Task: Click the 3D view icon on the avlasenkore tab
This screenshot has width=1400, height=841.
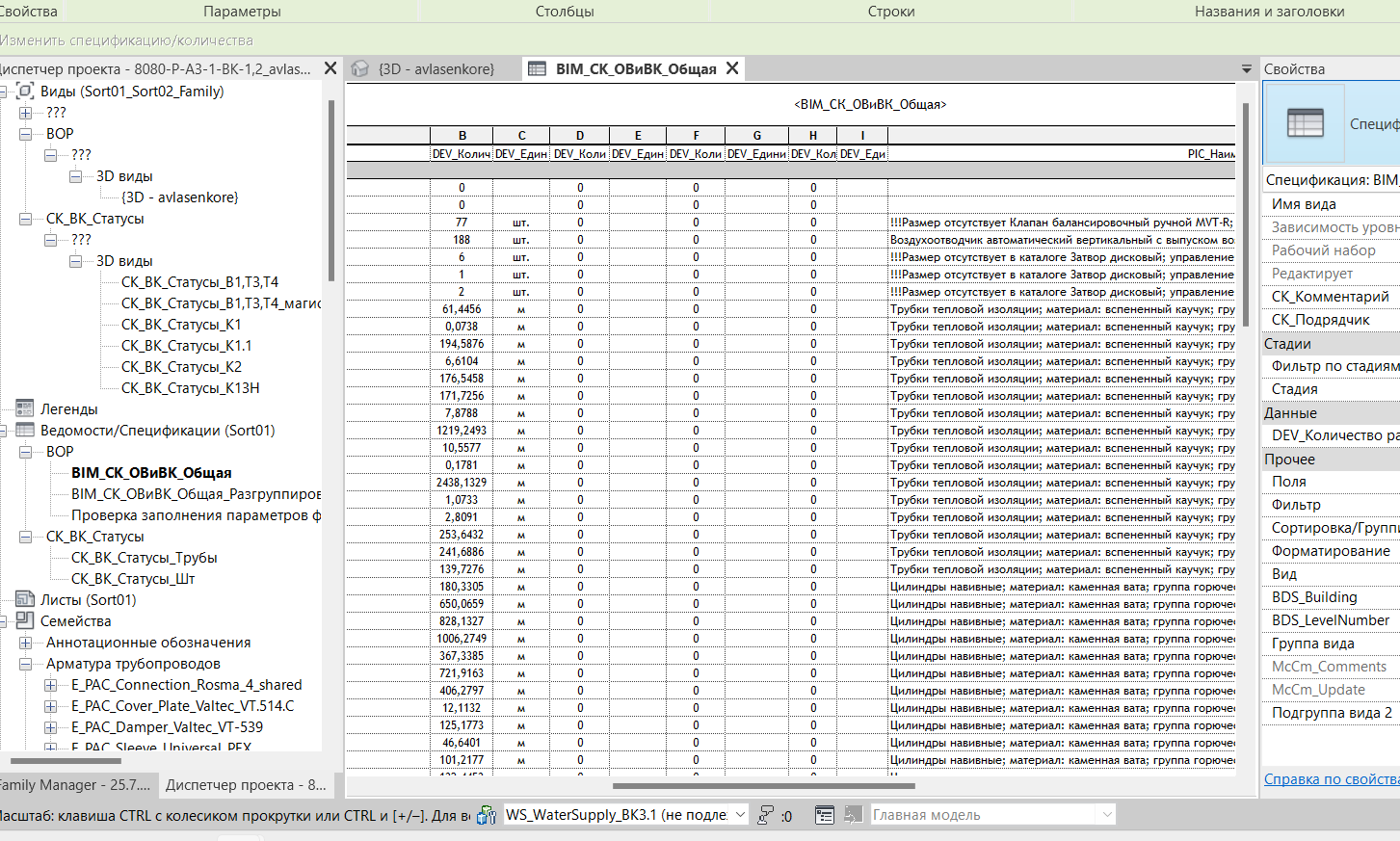Action: pos(360,68)
